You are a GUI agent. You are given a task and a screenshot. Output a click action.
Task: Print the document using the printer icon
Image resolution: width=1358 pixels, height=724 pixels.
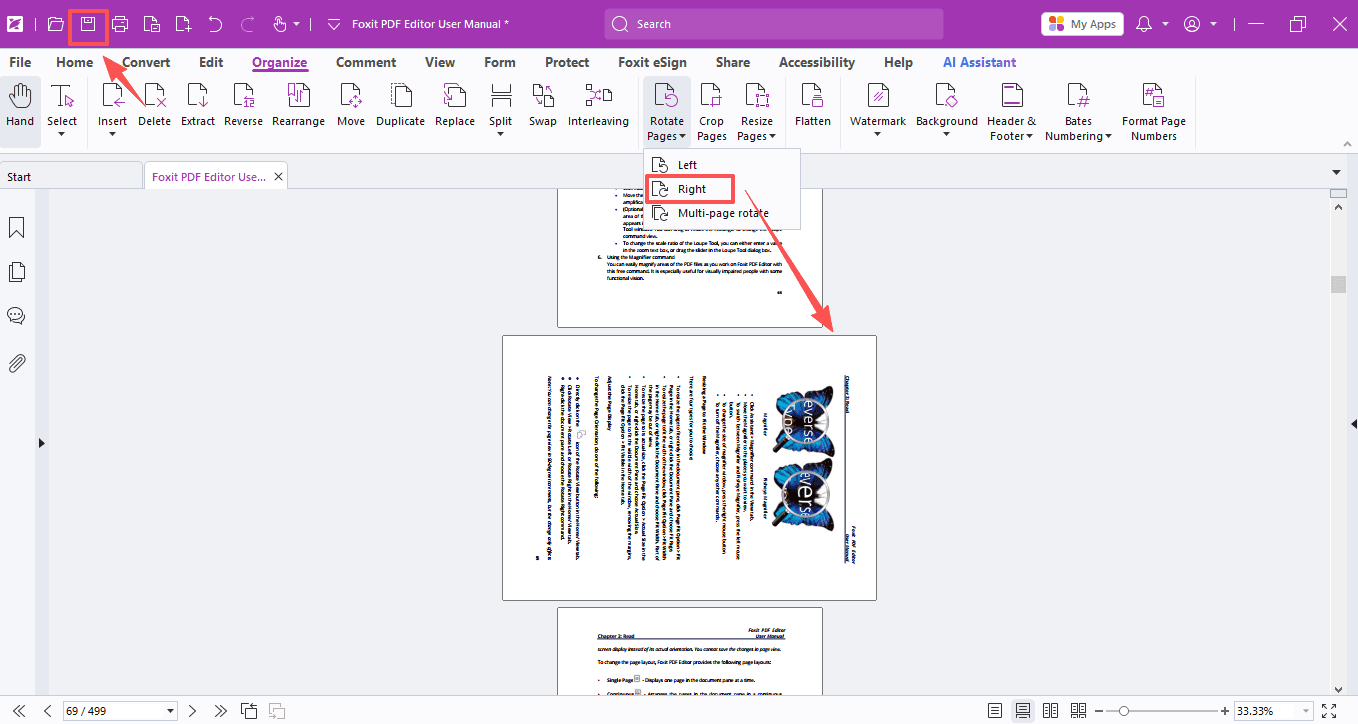pos(120,24)
